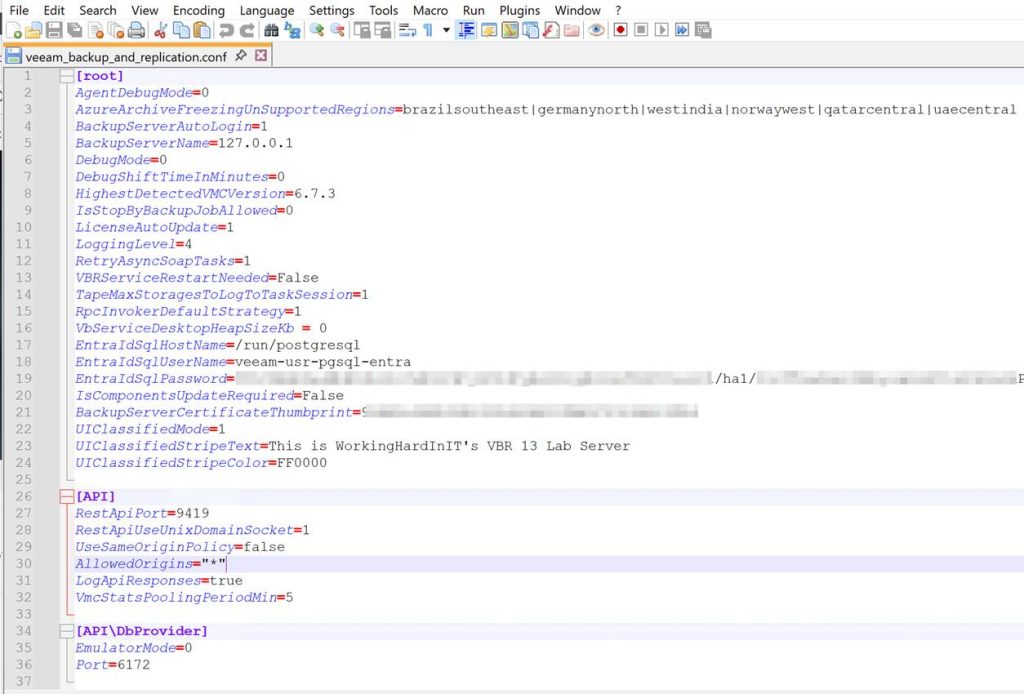1024x694 pixels.
Task: Collapse the [API\DbProvider] section fold marker
Action: (67, 631)
